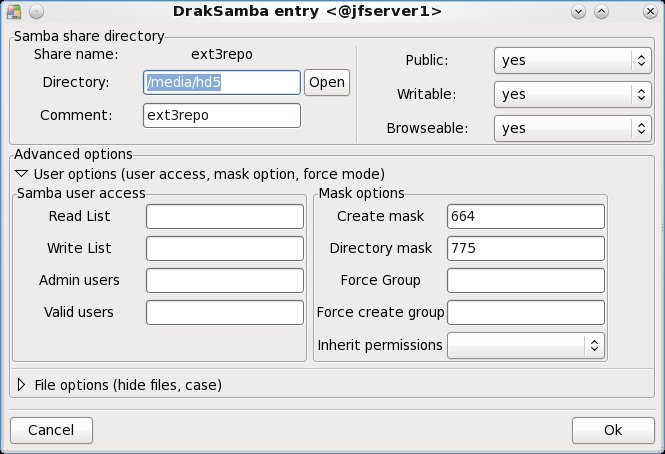Click the 'Create mask' label
The height and width of the screenshot is (454, 665).
tap(380, 216)
